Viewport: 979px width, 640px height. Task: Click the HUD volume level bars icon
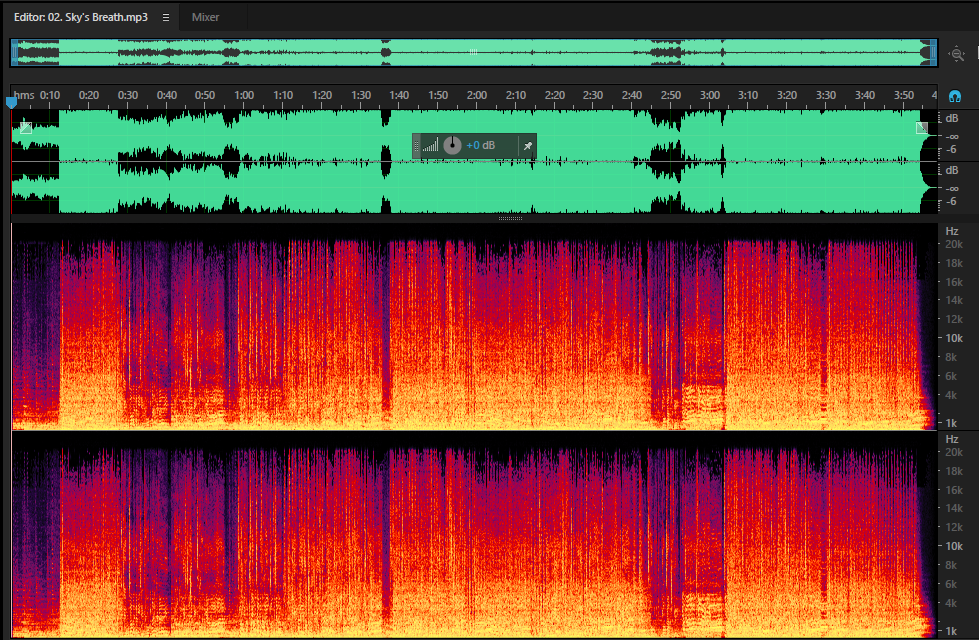coord(430,145)
